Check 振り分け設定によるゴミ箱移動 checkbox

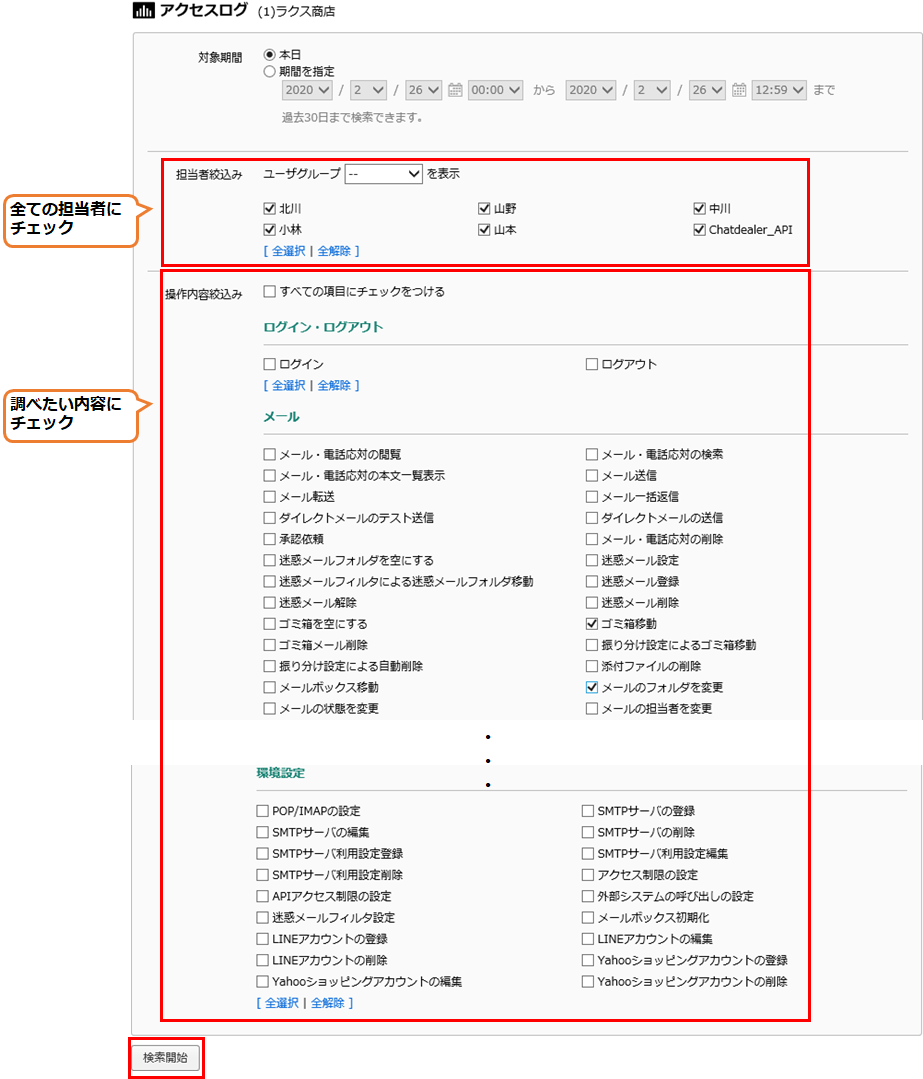tap(592, 645)
